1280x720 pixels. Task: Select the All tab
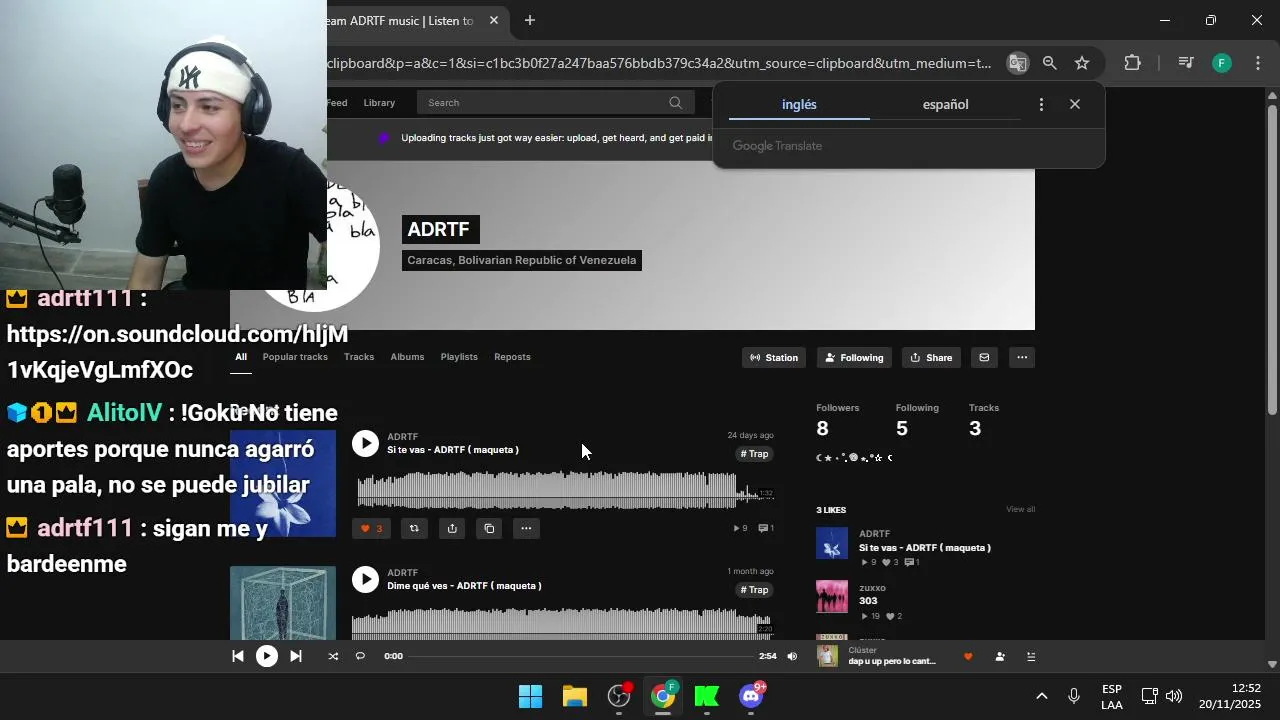(241, 357)
